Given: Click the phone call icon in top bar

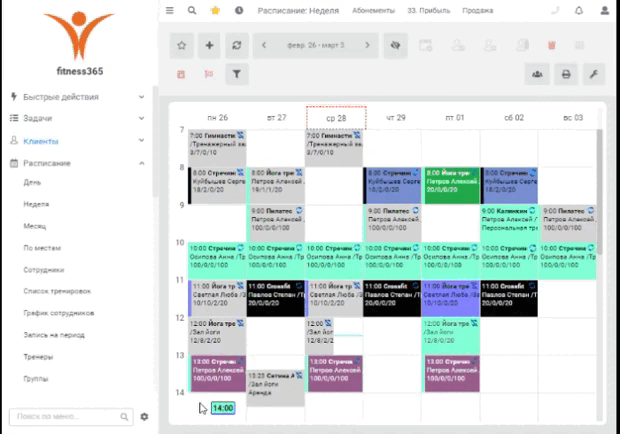Looking at the screenshot, I should click(555, 11).
